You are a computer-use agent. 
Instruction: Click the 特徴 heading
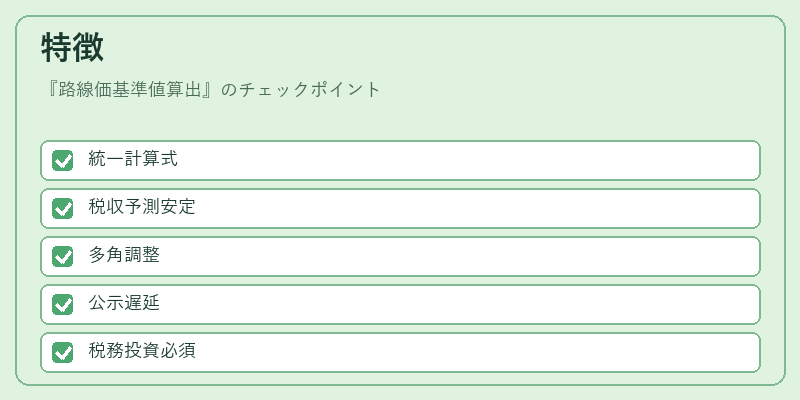pos(72,47)
